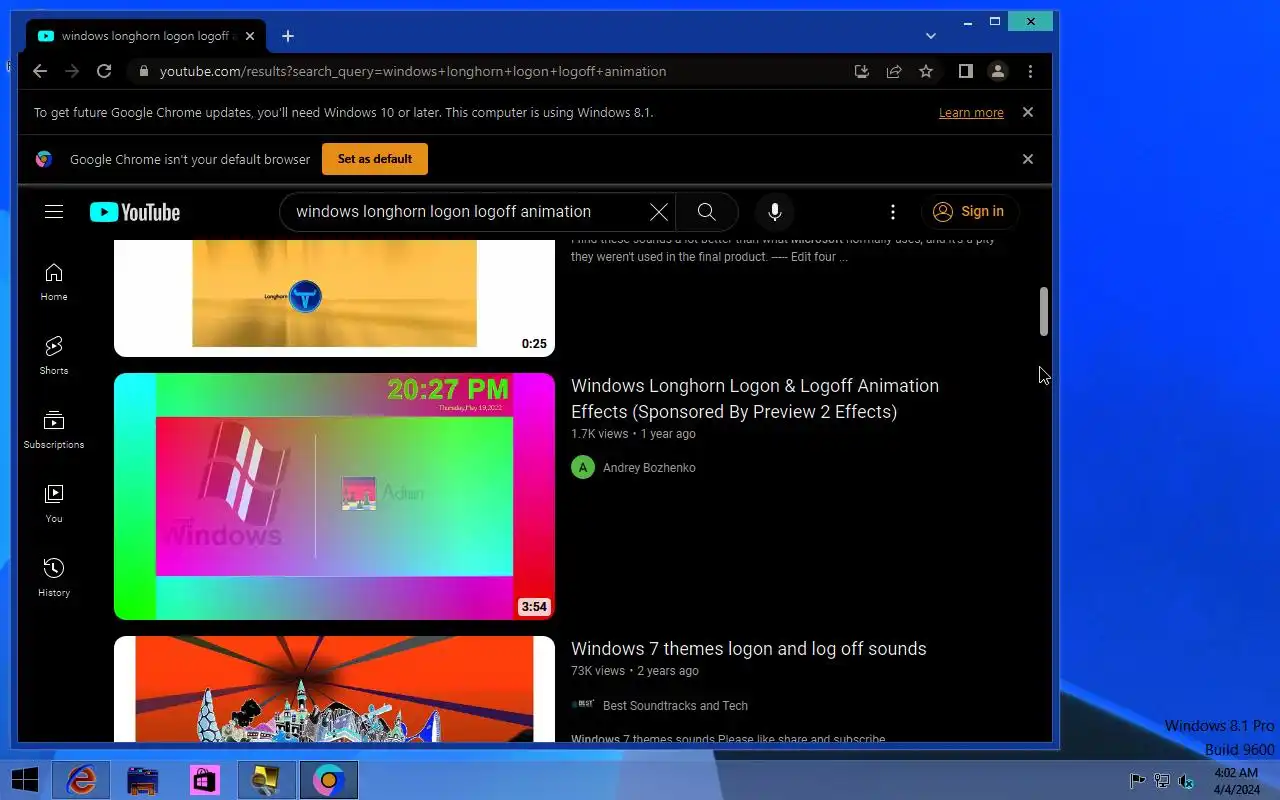
Task: Bookmark this page with the star
Action: pos(926,71)
